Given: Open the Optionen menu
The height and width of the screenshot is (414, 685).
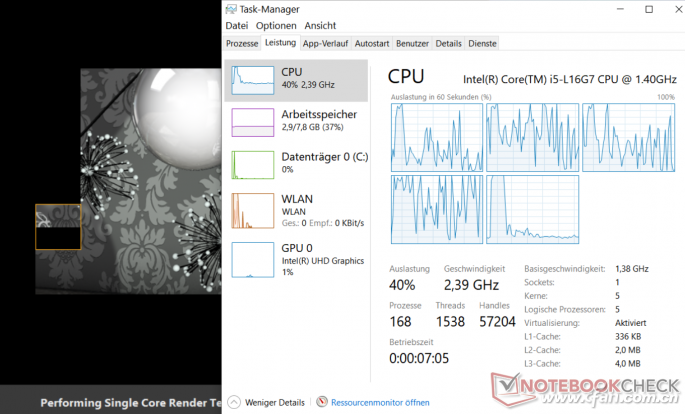Looking at the screenshot, I should point(276,26).
